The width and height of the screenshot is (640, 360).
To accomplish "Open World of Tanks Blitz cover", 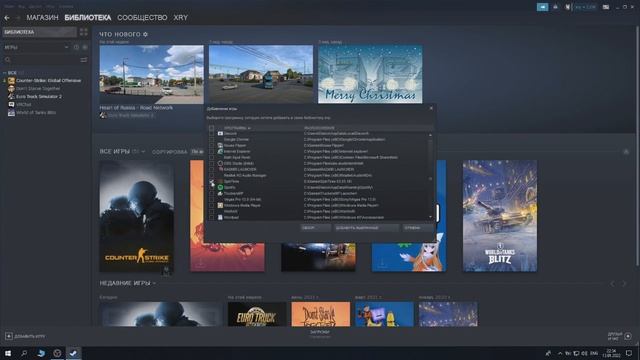I will pyautogui.click(x=500, y=216).
